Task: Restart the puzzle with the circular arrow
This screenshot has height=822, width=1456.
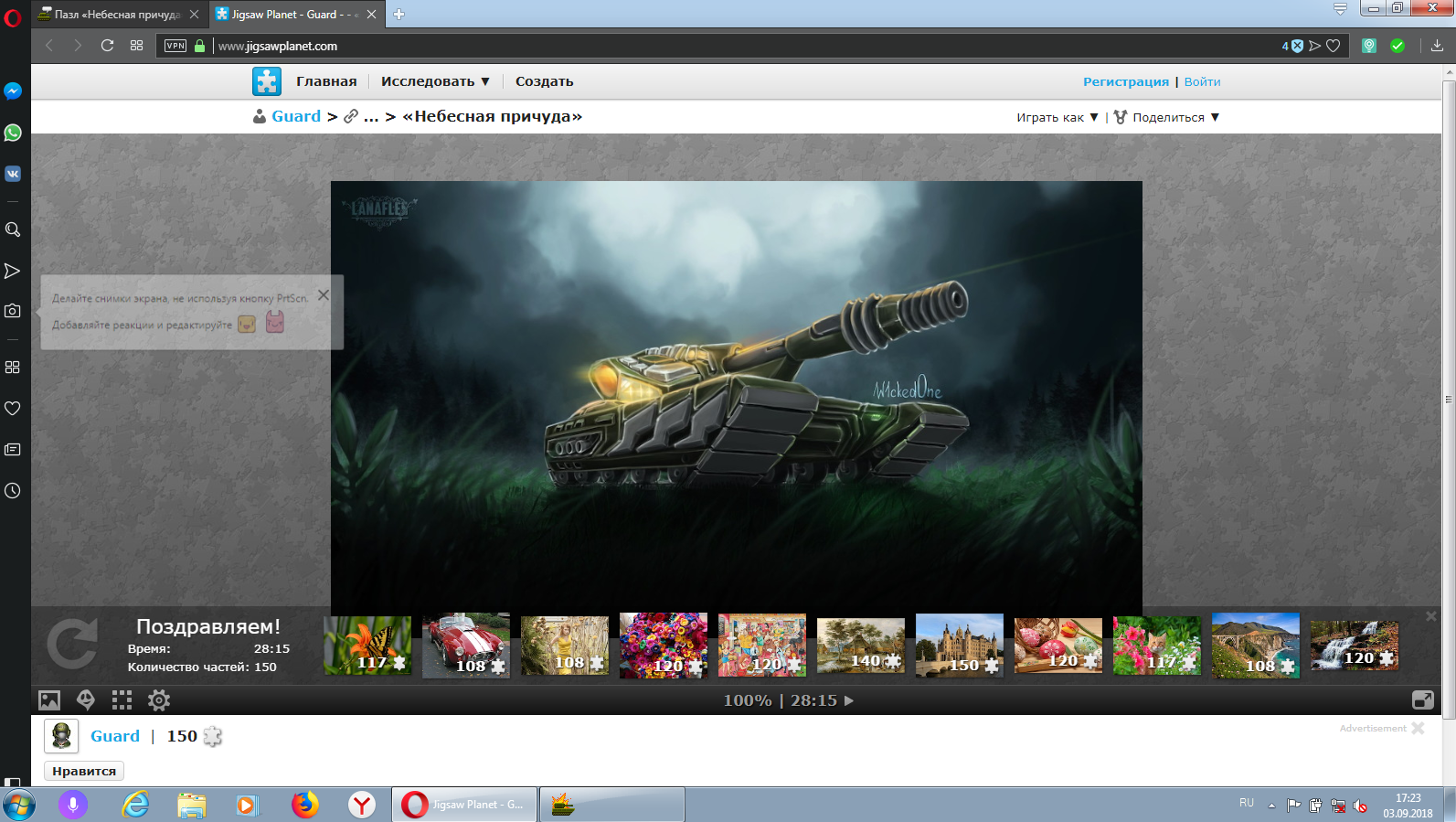Action: [72, 645]
